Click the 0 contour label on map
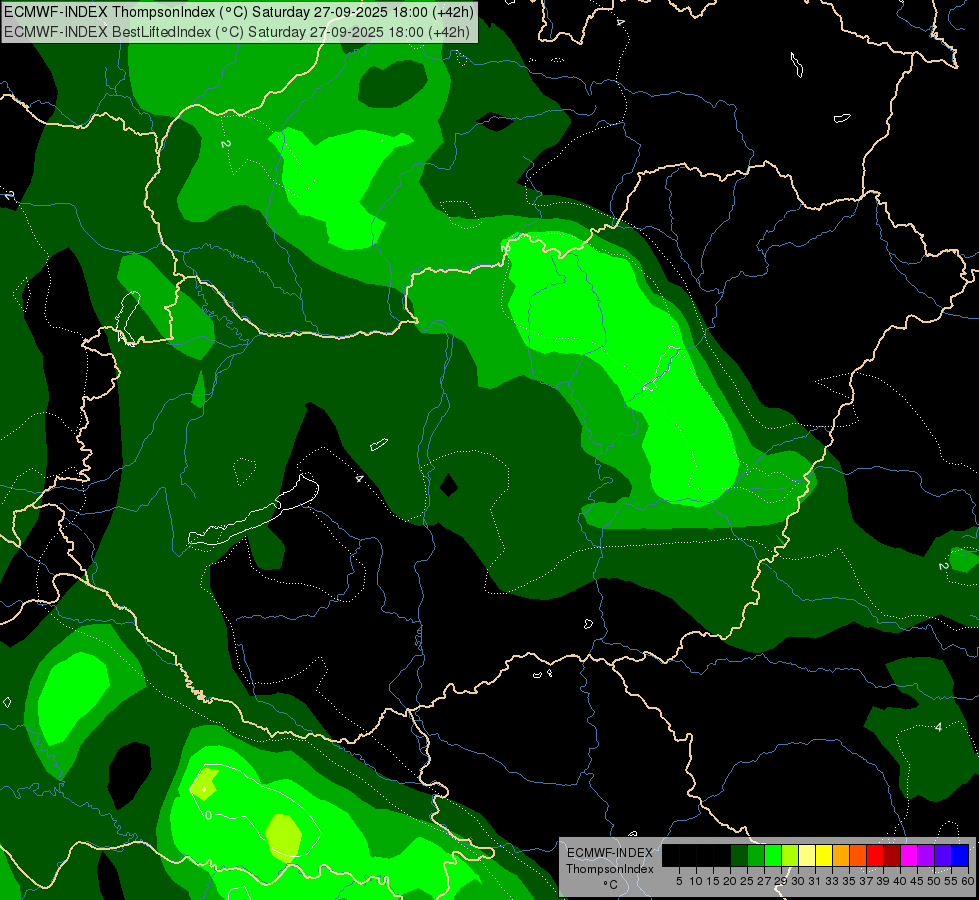 209,814
